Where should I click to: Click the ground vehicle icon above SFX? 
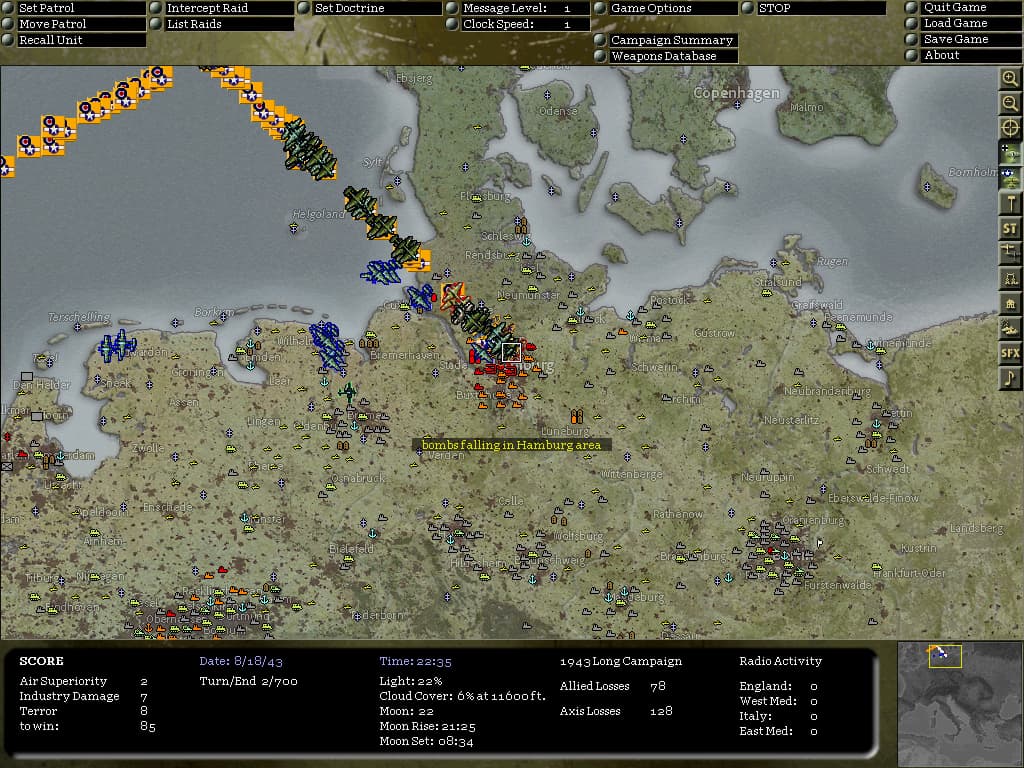point(1010,328)
